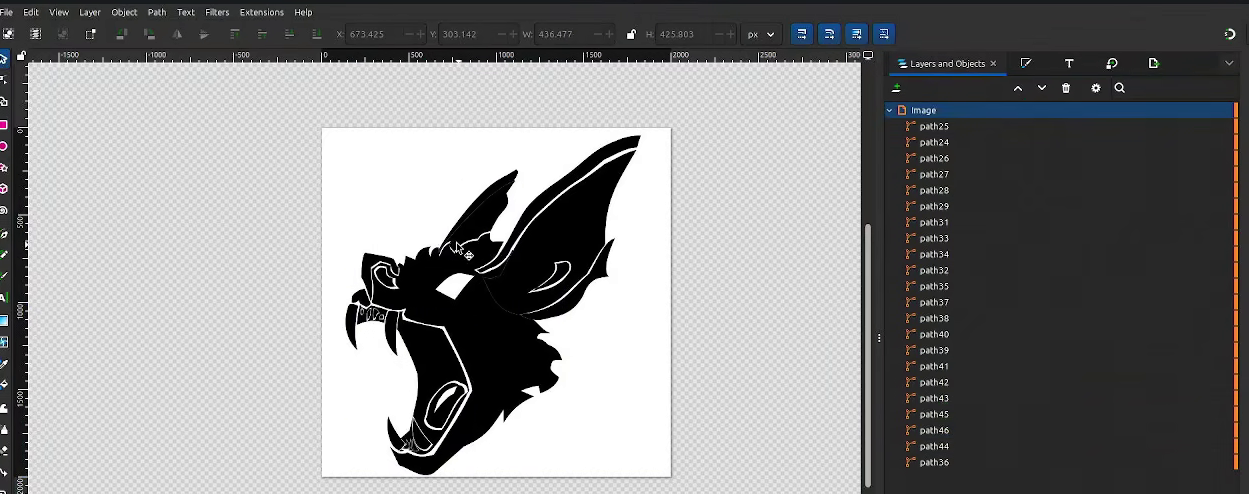Open the Filters menu
The image size is (1249, 494).
(x=217, y=12)
